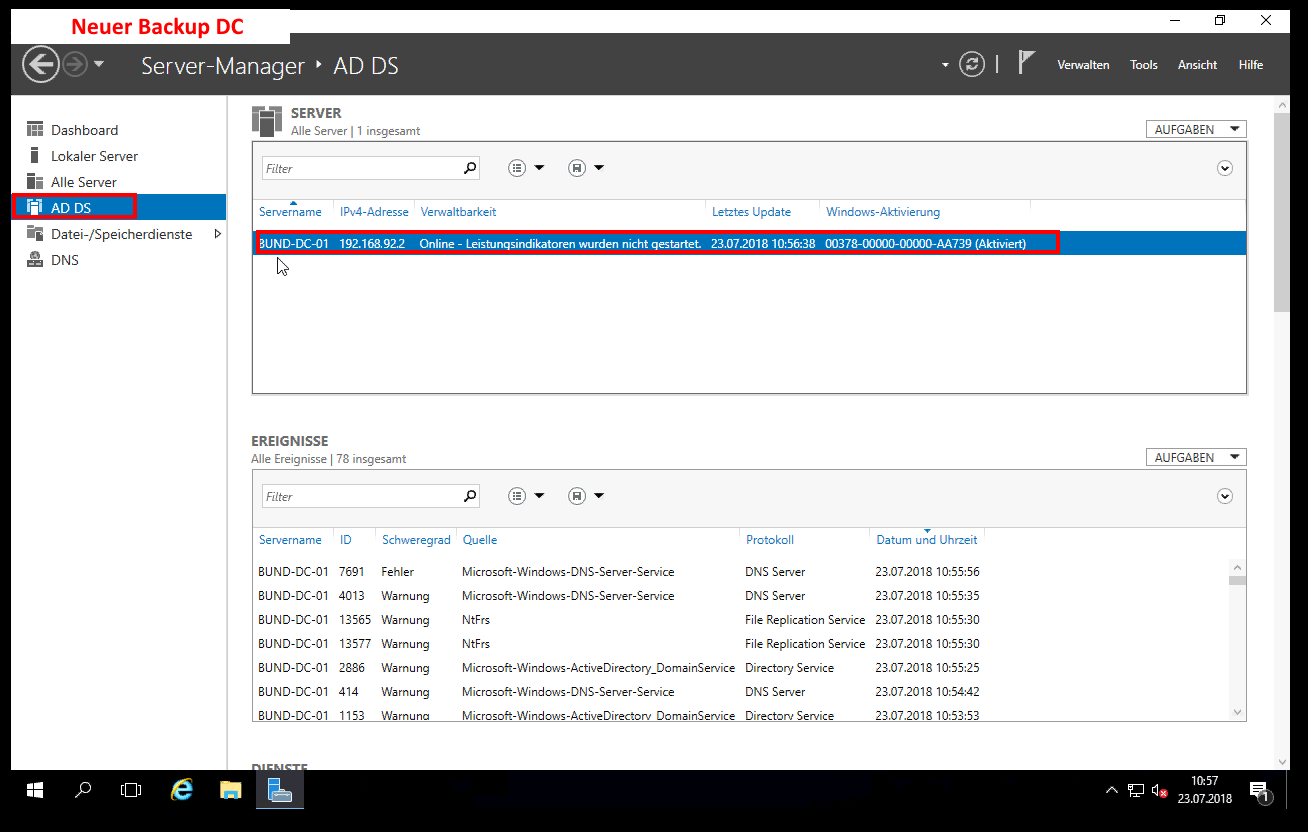Image resolution: width=1308 pixels, height=832 pixels.
Task: Click the forward navigation arrow
Action: click(x=75, y=65)
